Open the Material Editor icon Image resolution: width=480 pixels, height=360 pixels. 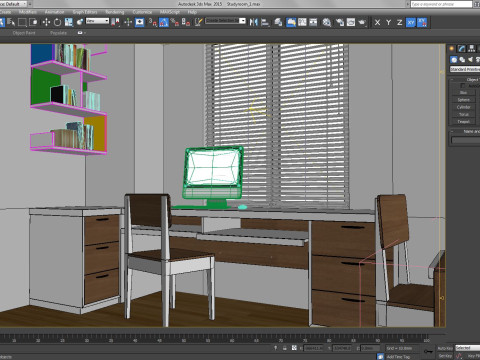tap(327, 22)
